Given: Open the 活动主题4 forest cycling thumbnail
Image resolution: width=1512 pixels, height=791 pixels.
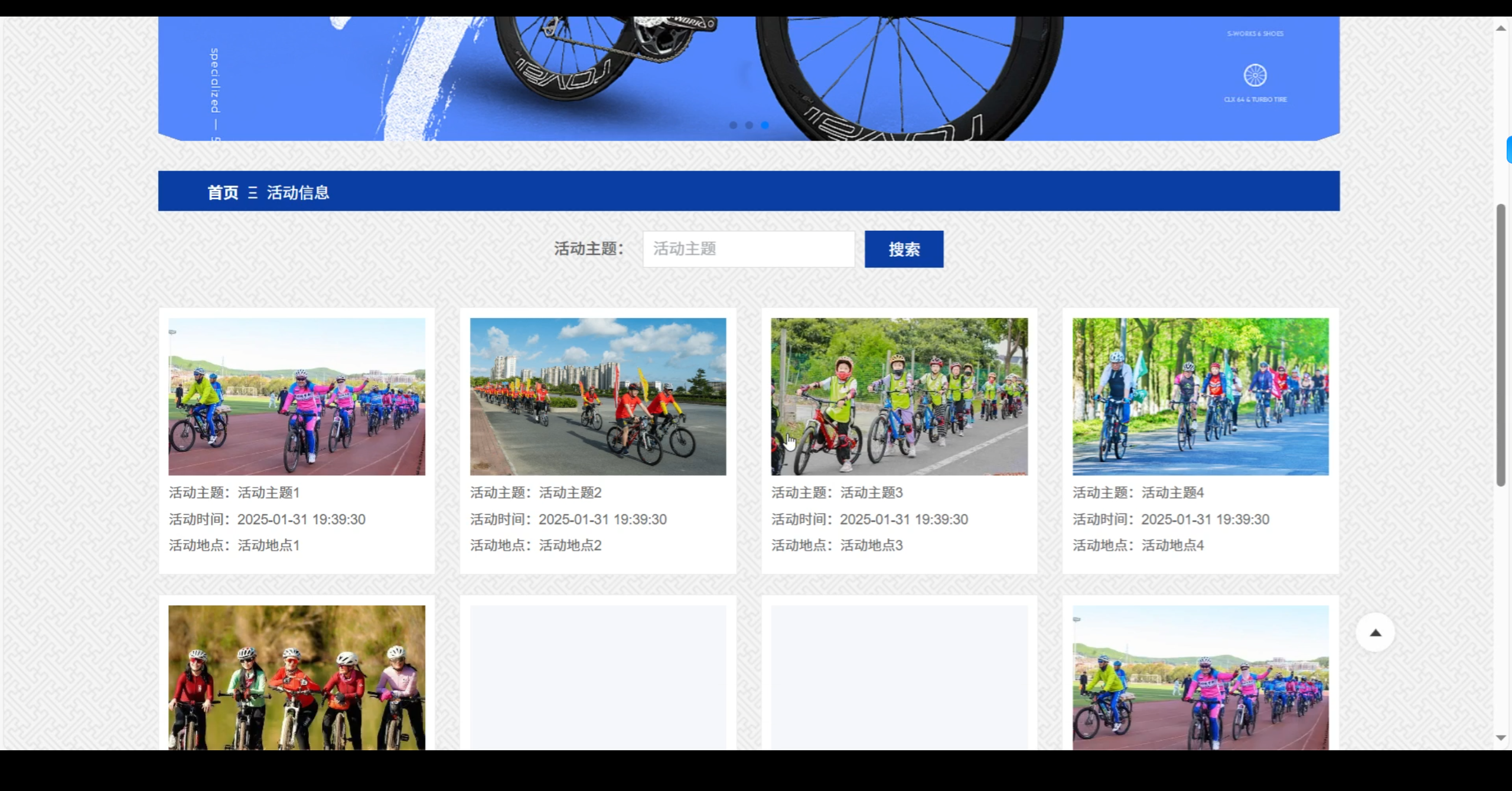Looking at the screenshot, I should 1200,396.
